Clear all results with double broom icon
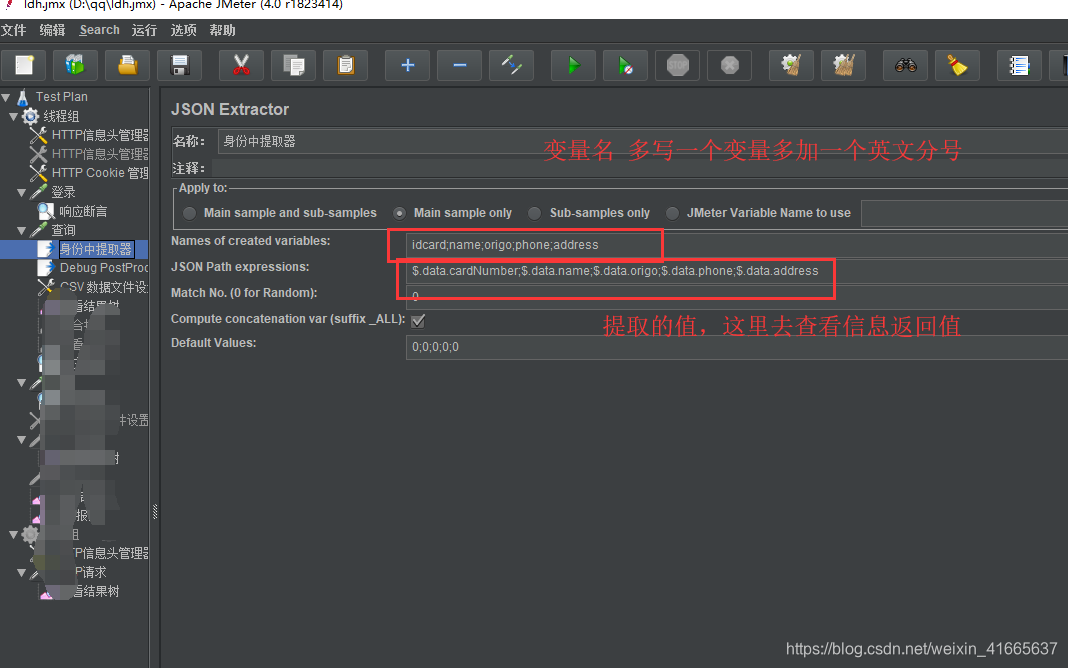This screenshot has width=1068, height=668. pyautogui.click(x=843, y=65)
